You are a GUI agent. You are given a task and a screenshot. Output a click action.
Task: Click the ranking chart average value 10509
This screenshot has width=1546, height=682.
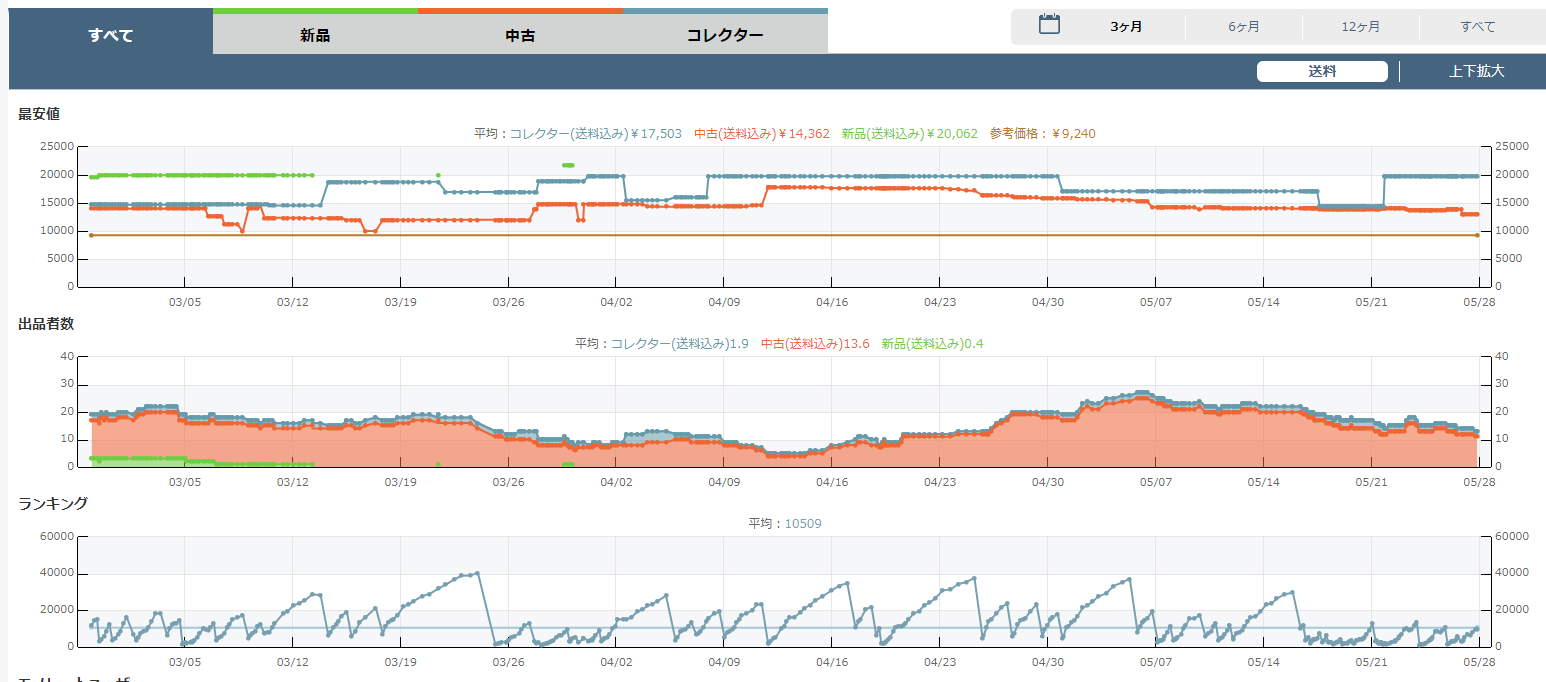pos(802,523)
